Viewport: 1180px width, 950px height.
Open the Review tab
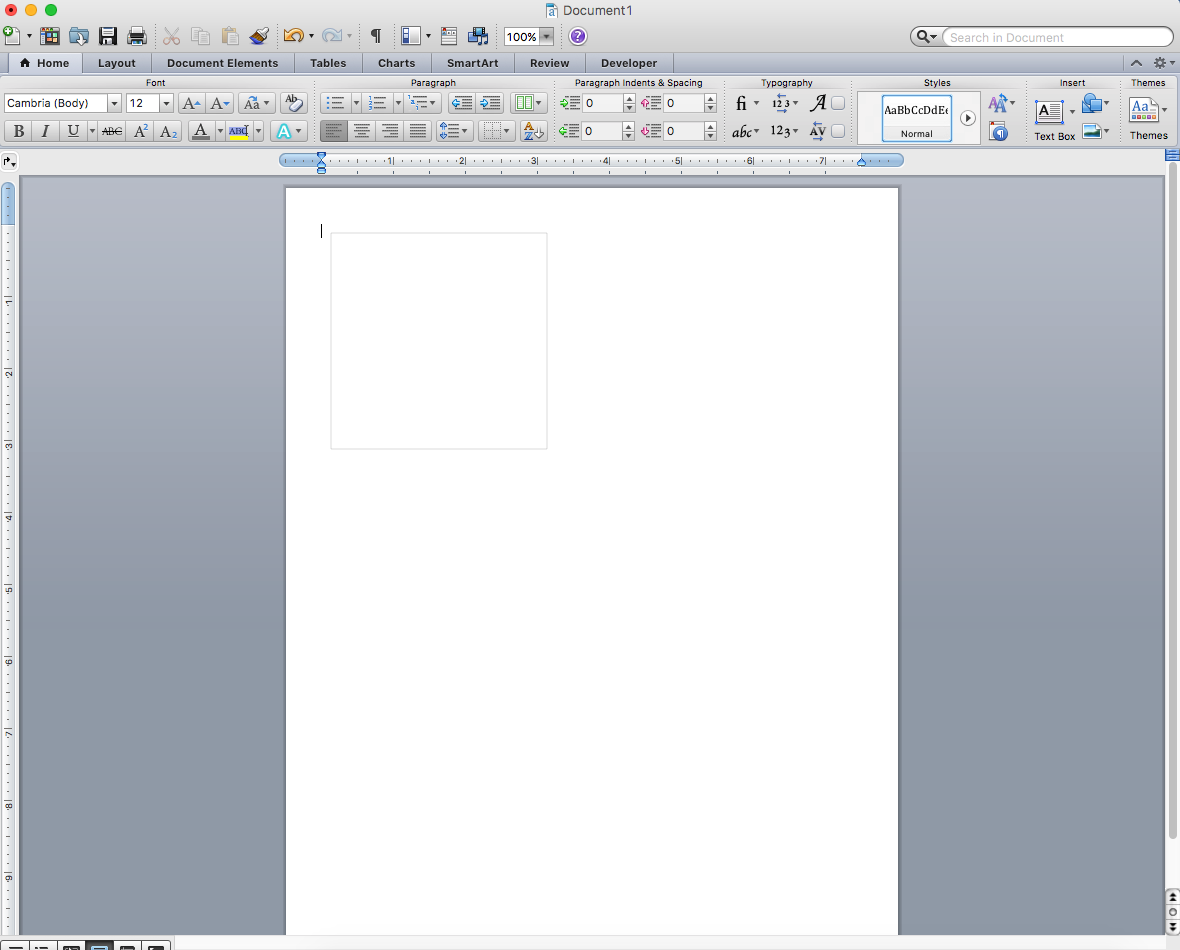point(549,63)
